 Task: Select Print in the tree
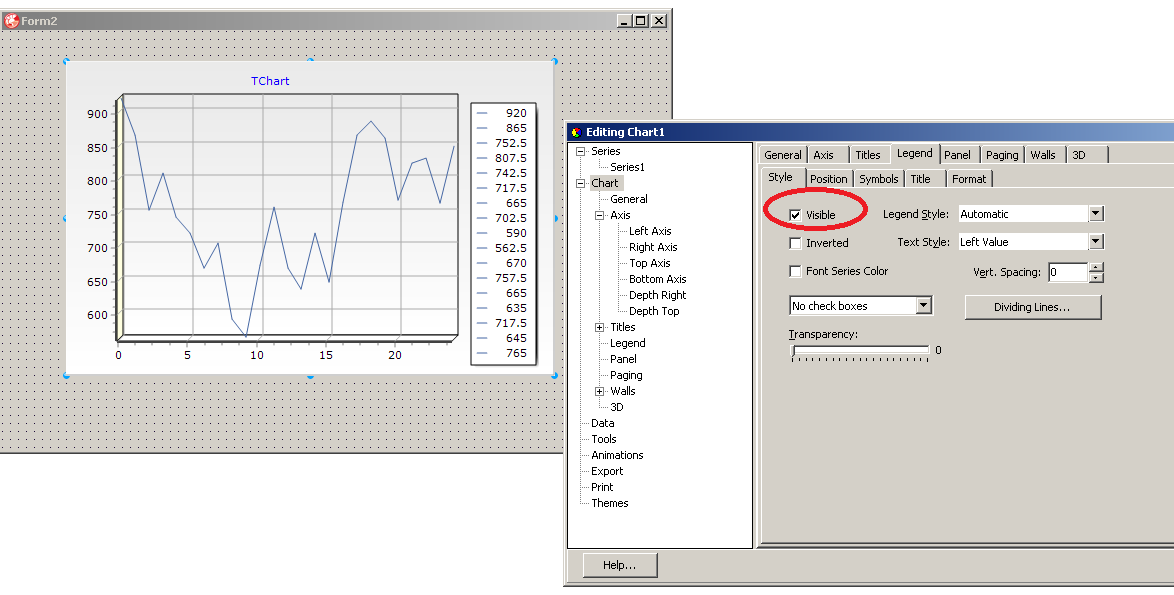pyautogui.click(x=602, y=487)
